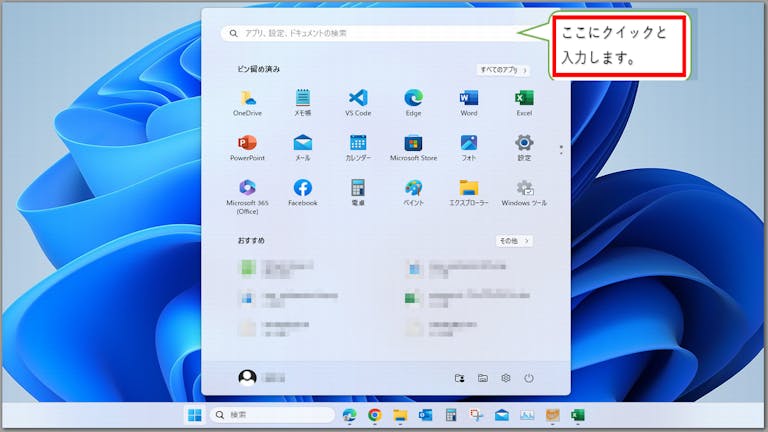This screenshot has width=768, height=432.
Task: Click the すべてのアプリ button
Action: click(x=504, y=70)
